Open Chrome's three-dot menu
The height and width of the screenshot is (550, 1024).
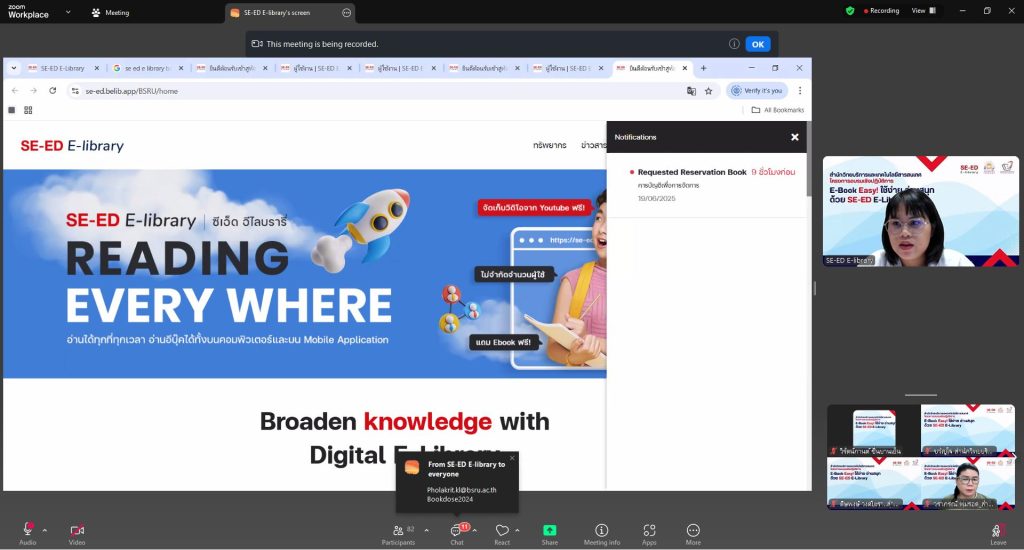point(800,91)
